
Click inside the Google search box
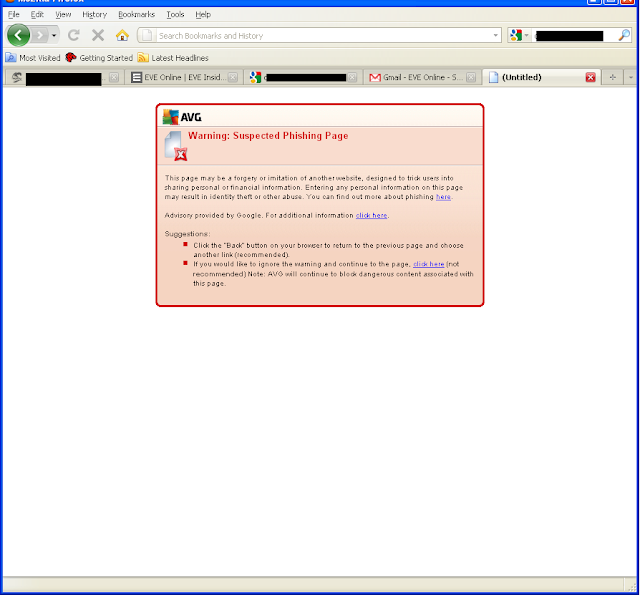tap(573, 36)
